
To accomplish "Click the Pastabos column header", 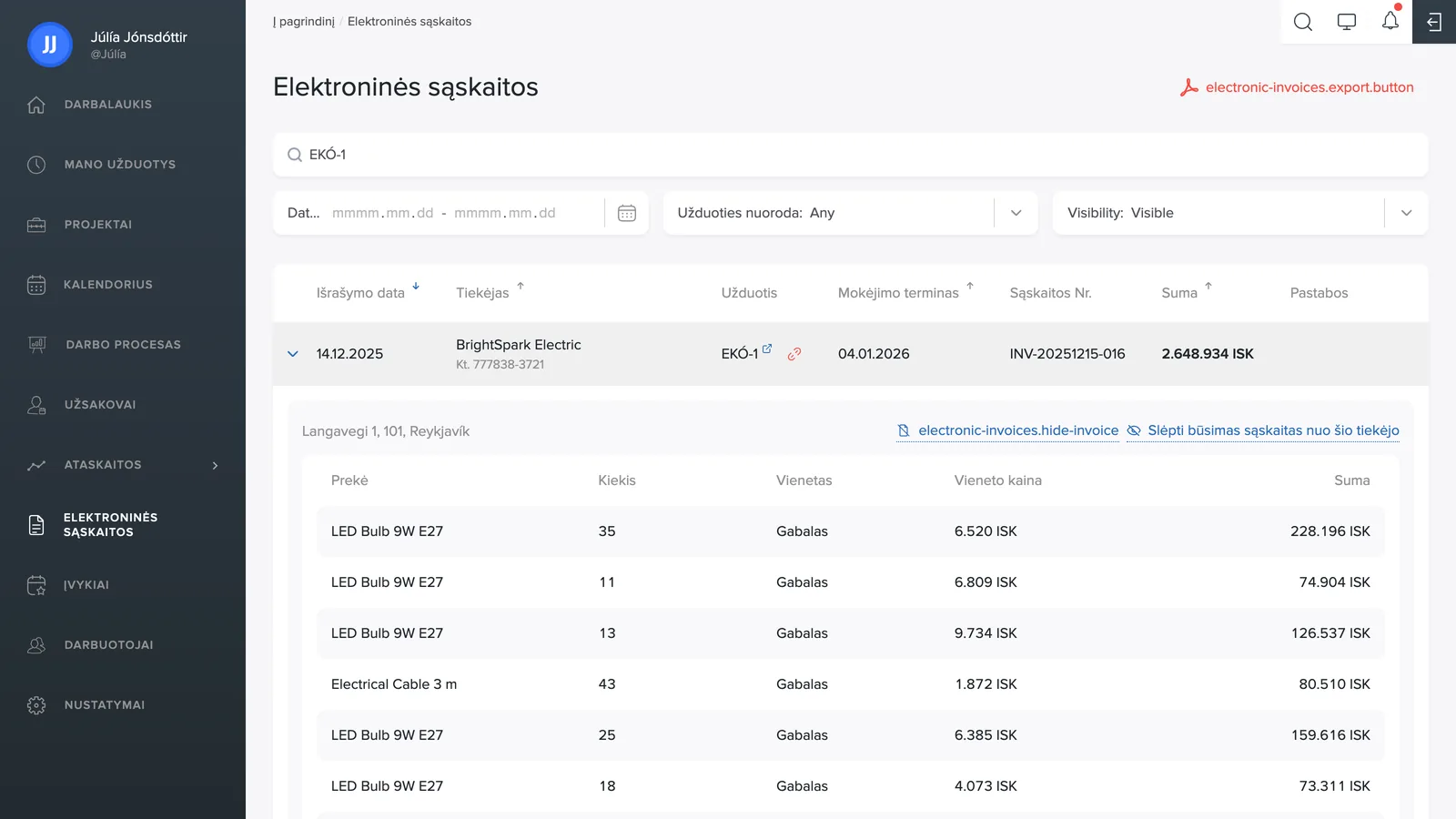I will point(1319,293).
